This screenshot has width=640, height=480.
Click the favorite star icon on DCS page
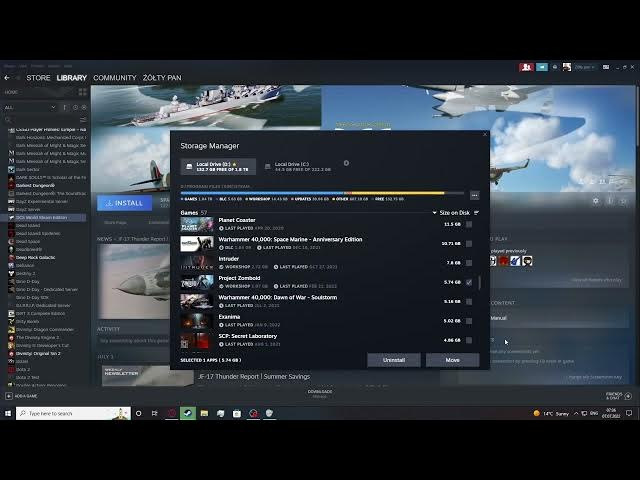623,201
